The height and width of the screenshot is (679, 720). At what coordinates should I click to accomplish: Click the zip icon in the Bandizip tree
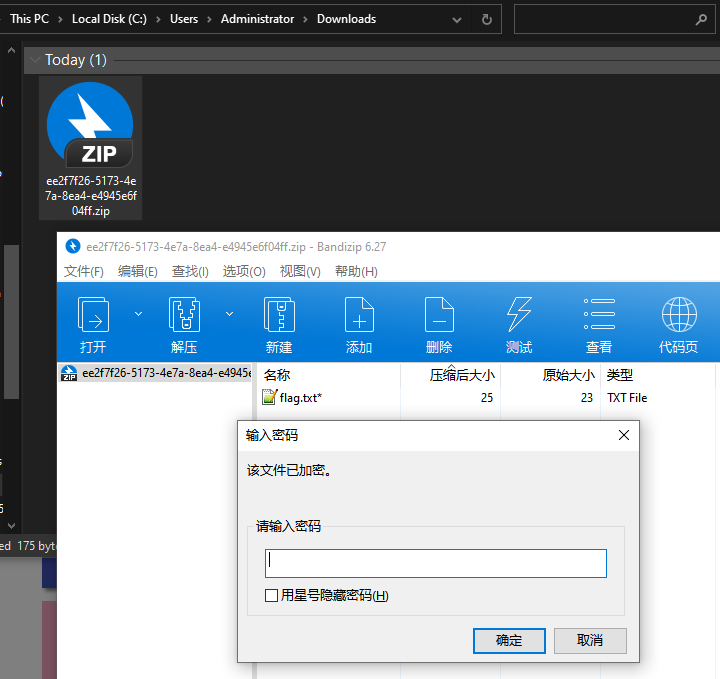pos(69,373)
